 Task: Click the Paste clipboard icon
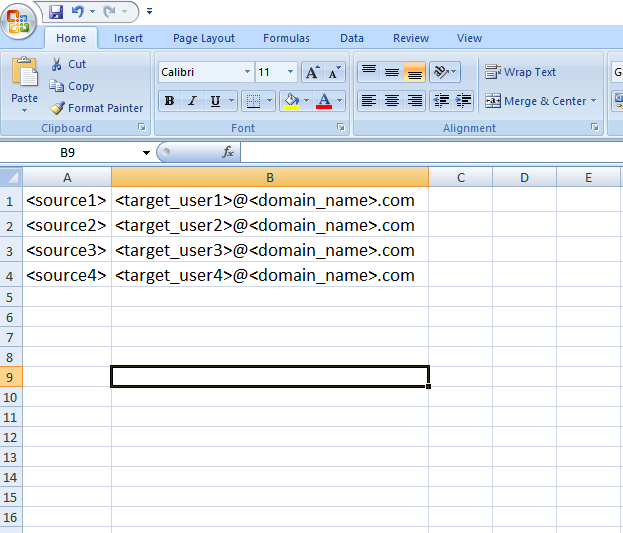[25, 72]
